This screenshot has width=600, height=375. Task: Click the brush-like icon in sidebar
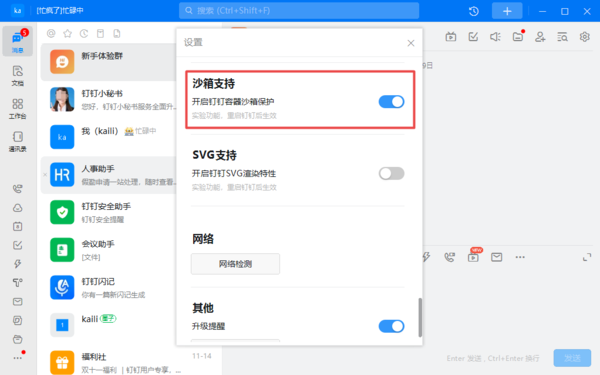(18, 283)
